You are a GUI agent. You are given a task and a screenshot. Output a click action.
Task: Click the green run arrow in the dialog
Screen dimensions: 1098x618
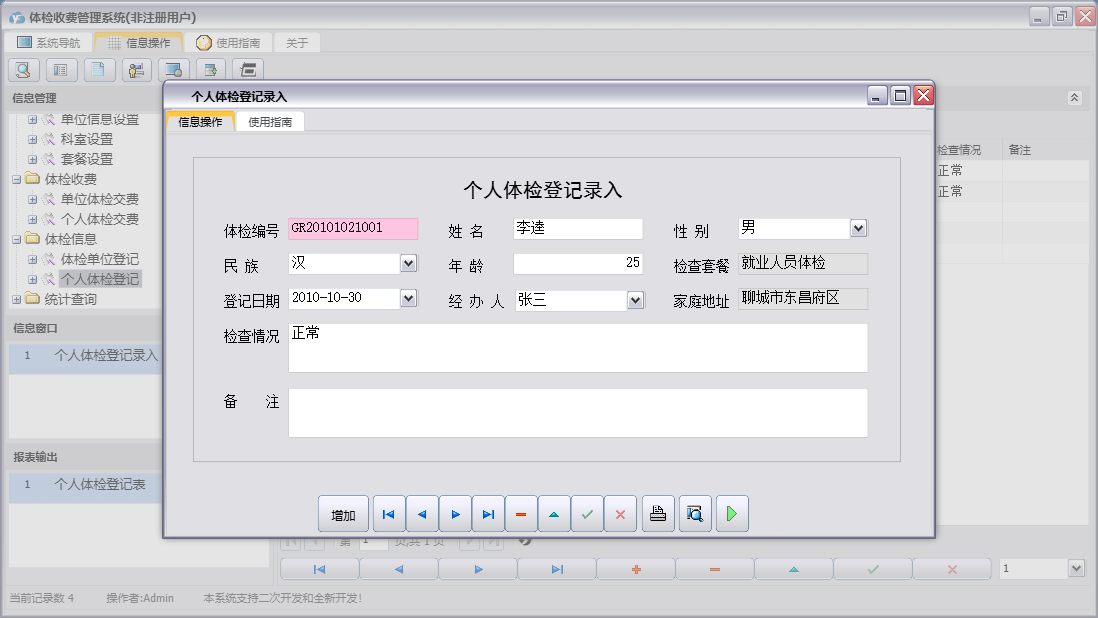pos(731,513)
